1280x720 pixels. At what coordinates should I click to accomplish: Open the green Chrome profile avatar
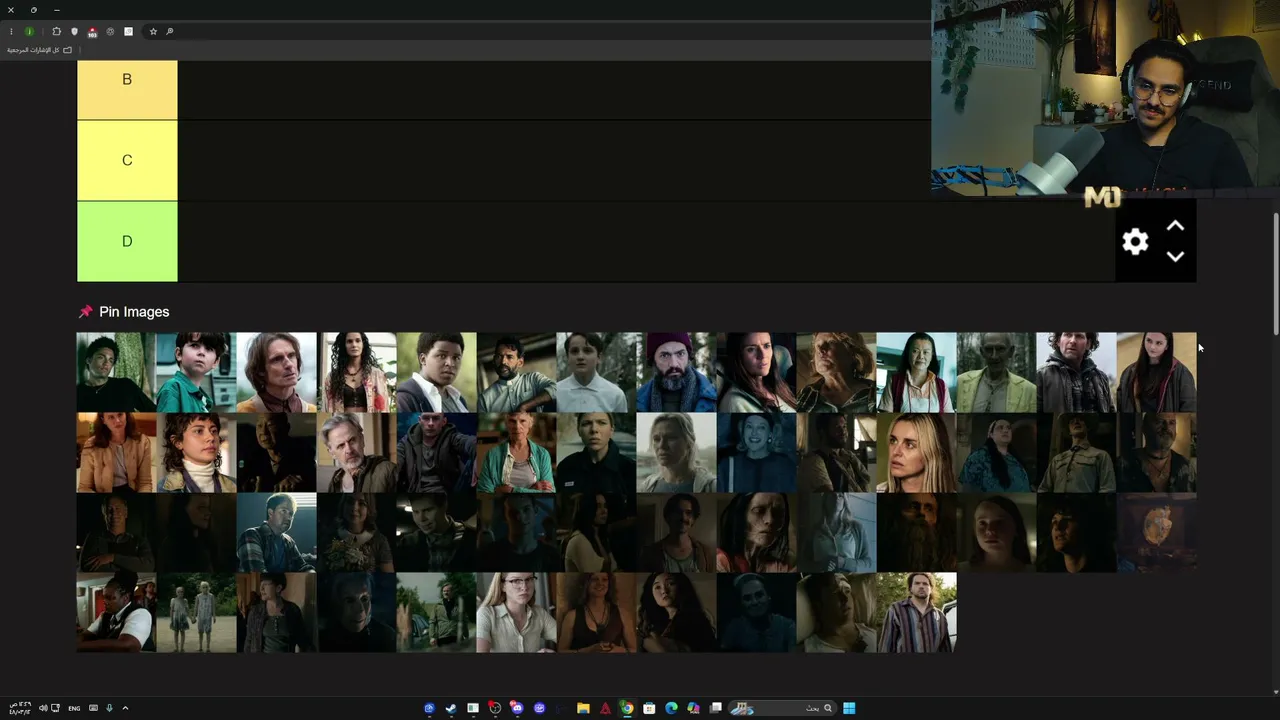[x=29, y=32]
